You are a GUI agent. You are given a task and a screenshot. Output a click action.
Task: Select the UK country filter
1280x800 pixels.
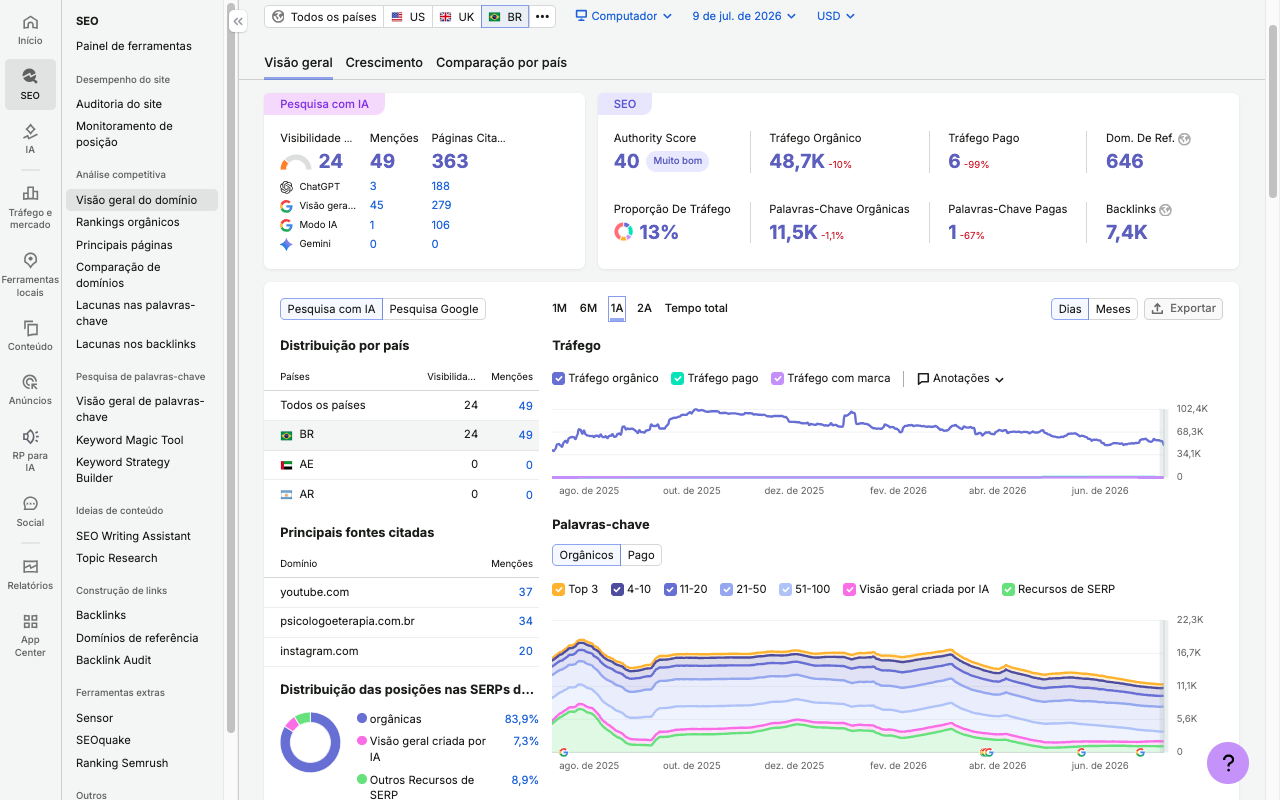point(457,17)
